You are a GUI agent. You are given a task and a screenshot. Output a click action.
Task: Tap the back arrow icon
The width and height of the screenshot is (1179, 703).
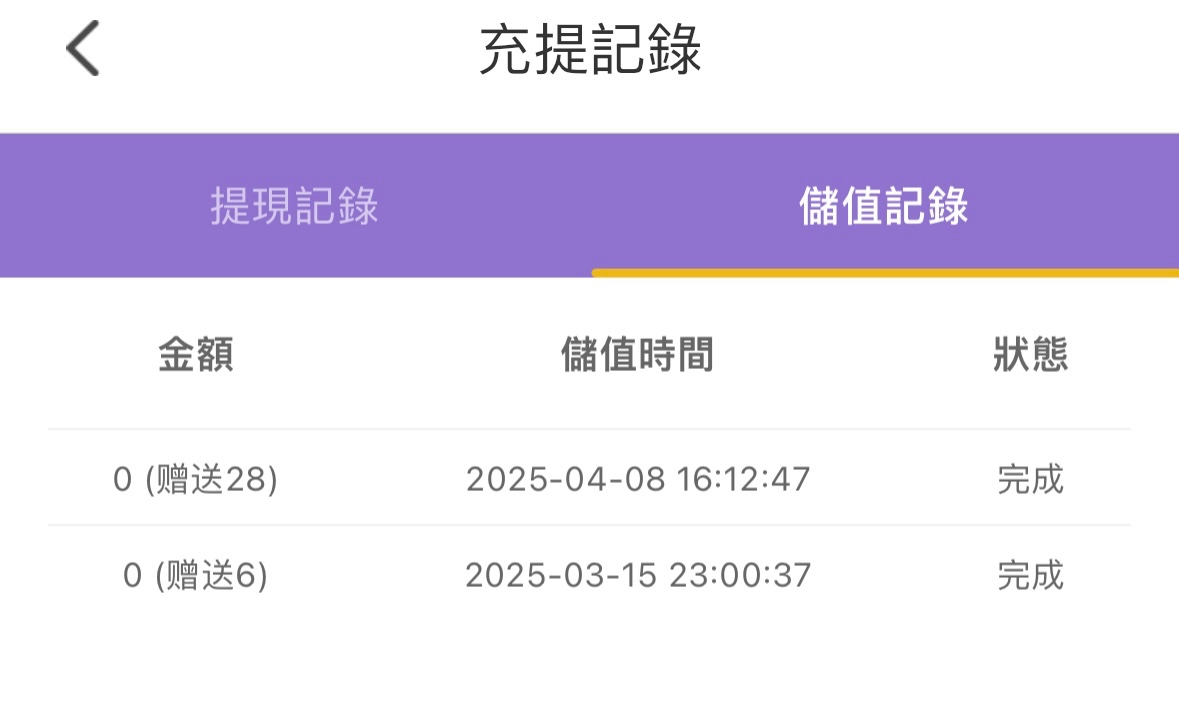tap(83, 50)
